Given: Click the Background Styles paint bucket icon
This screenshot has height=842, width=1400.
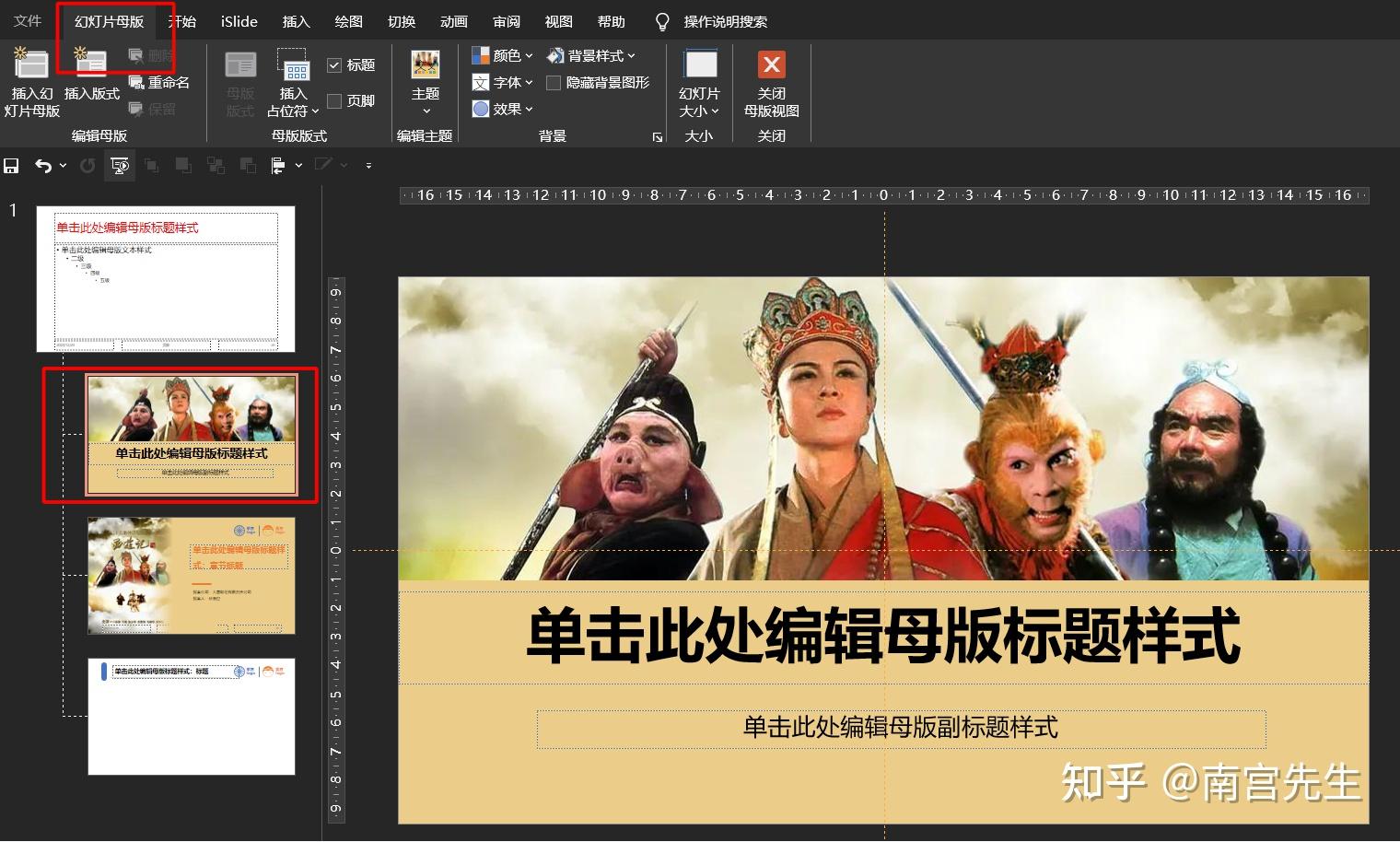Looking at the screenshot, I should [x=555, y=55].
